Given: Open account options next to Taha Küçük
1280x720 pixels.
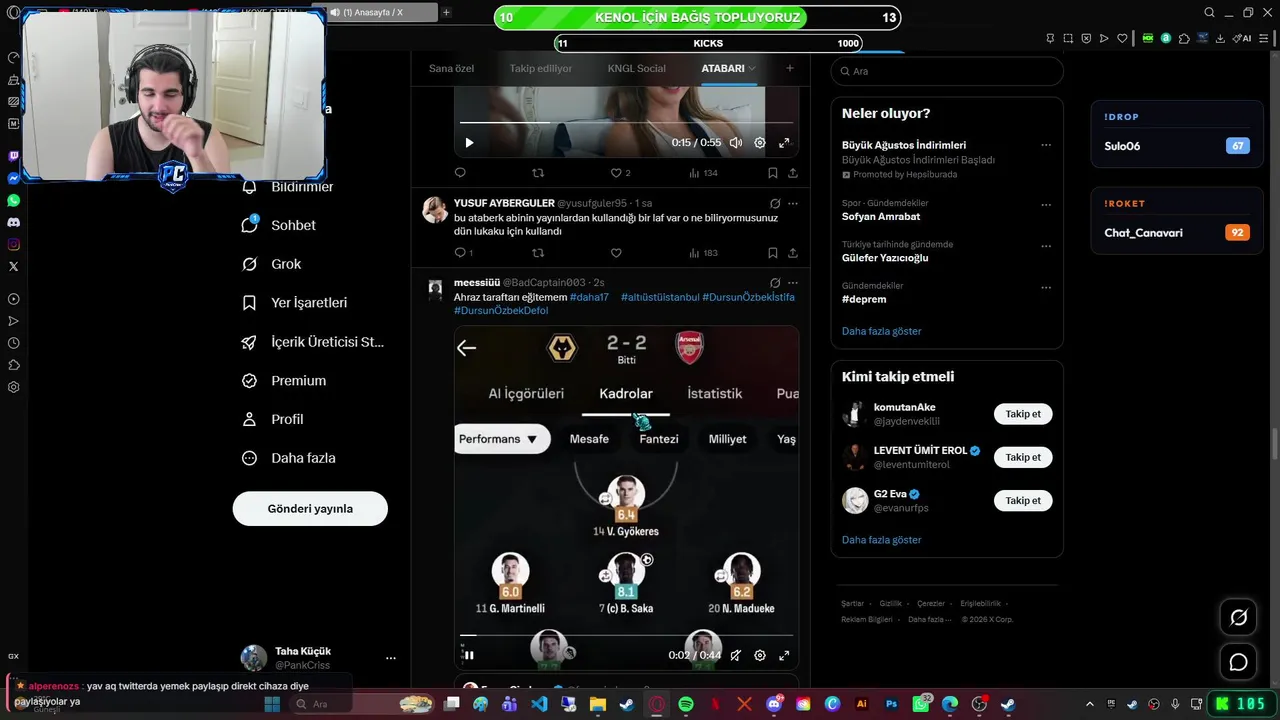Looking at the screenshot, I should point(391,658).
